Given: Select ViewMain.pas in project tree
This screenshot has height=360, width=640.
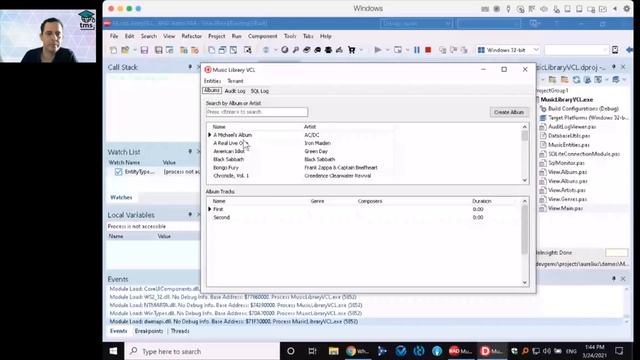Looking at the screenshot, I should 565,208.
